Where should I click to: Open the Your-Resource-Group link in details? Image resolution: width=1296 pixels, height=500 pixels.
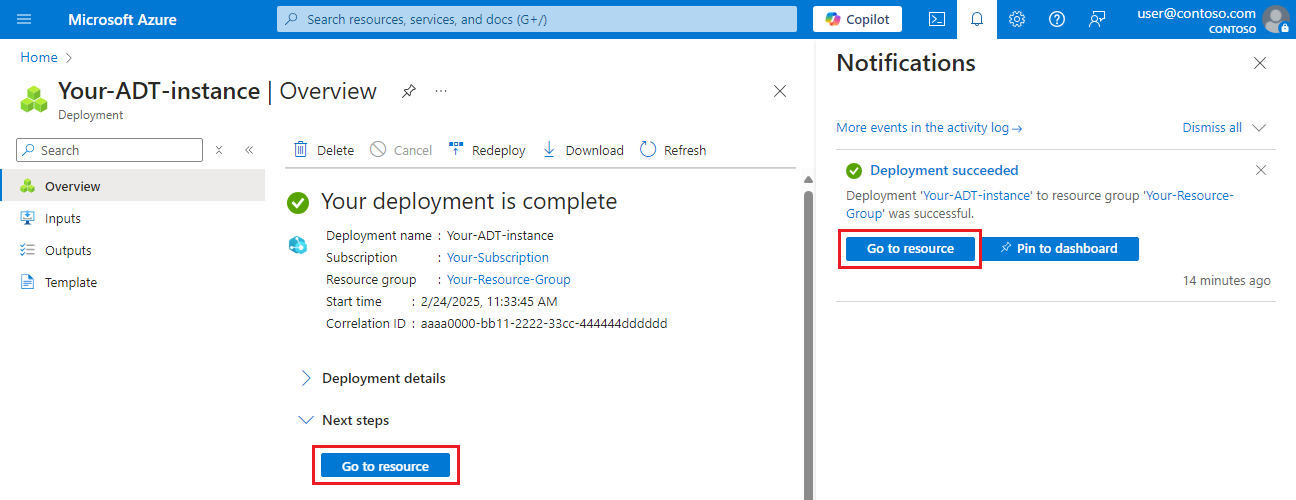click(509, 280)
